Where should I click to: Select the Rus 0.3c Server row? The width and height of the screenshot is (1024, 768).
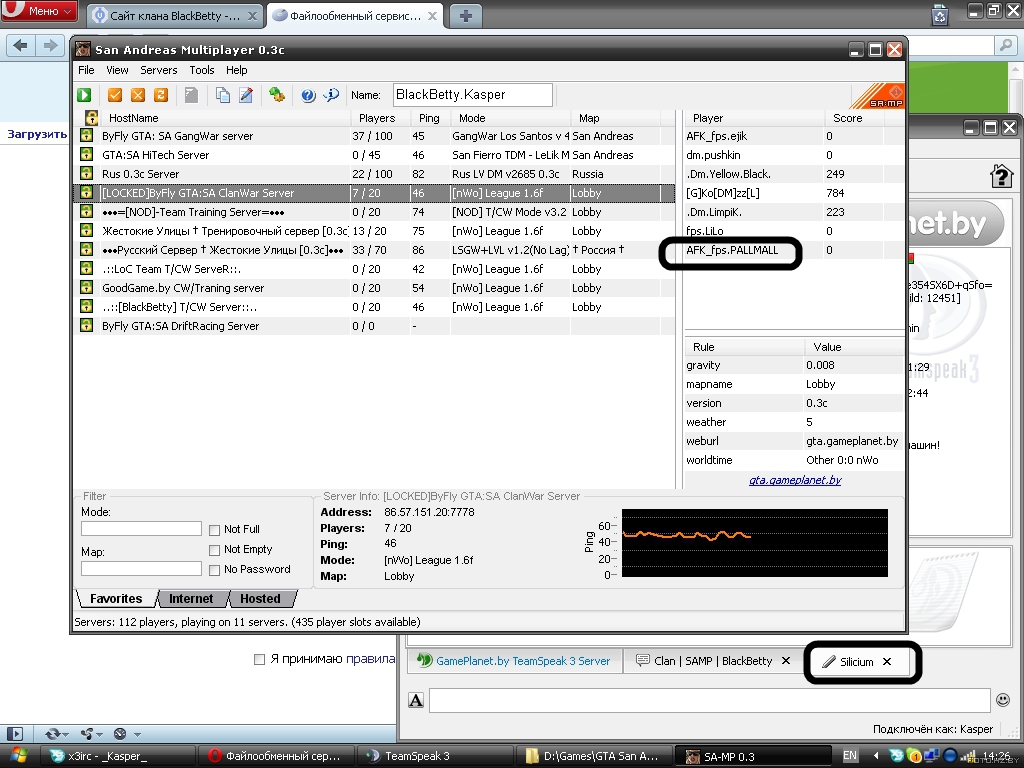[375, 174]
